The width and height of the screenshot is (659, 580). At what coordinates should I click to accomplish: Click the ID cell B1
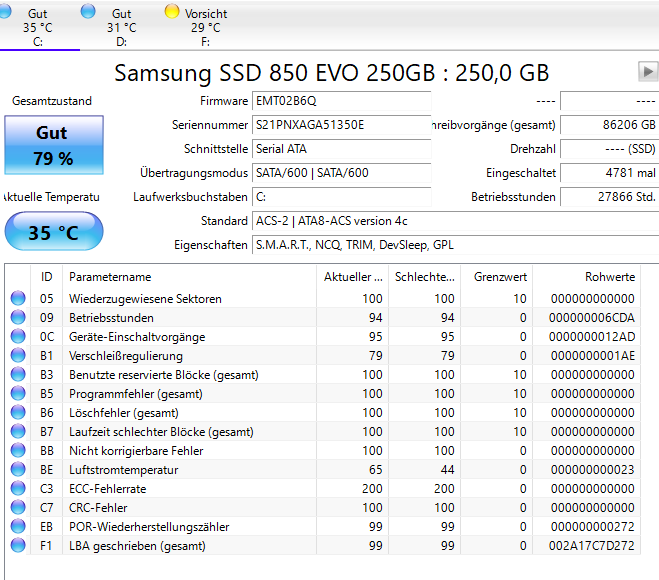47,356
